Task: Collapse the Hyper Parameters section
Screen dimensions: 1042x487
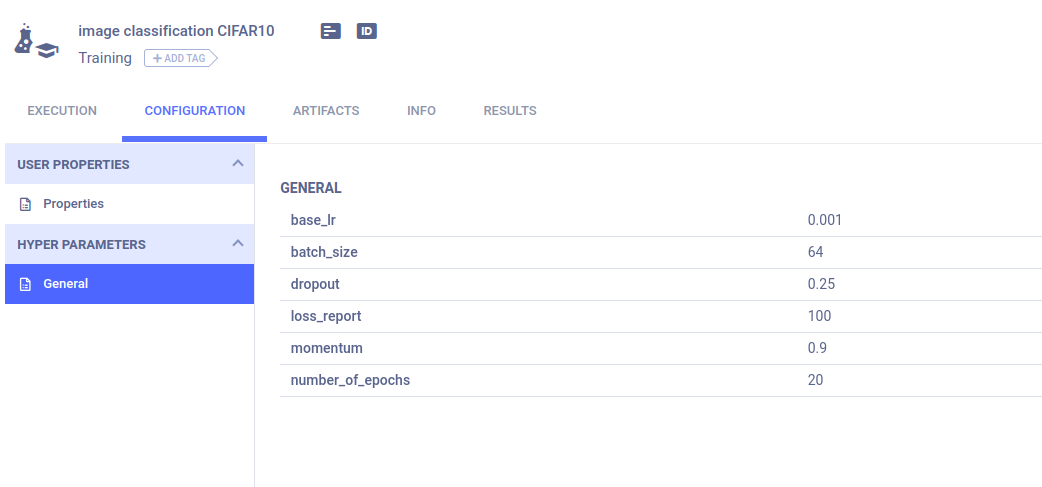Action: click(238, 244)
